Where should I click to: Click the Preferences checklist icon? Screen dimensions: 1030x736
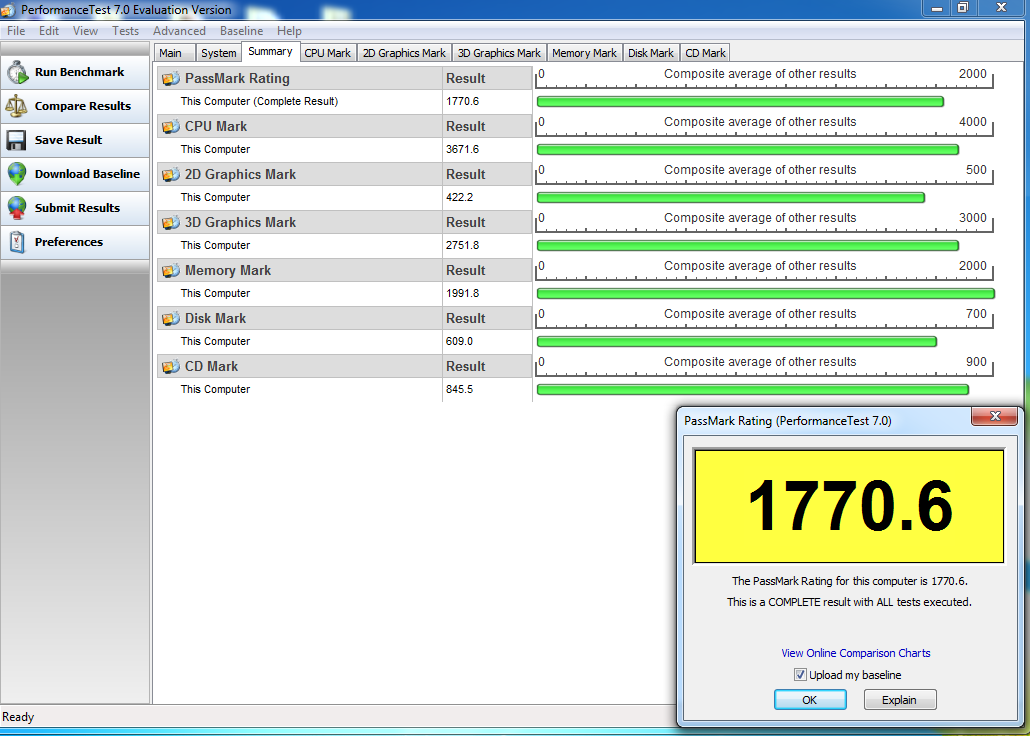17,242
